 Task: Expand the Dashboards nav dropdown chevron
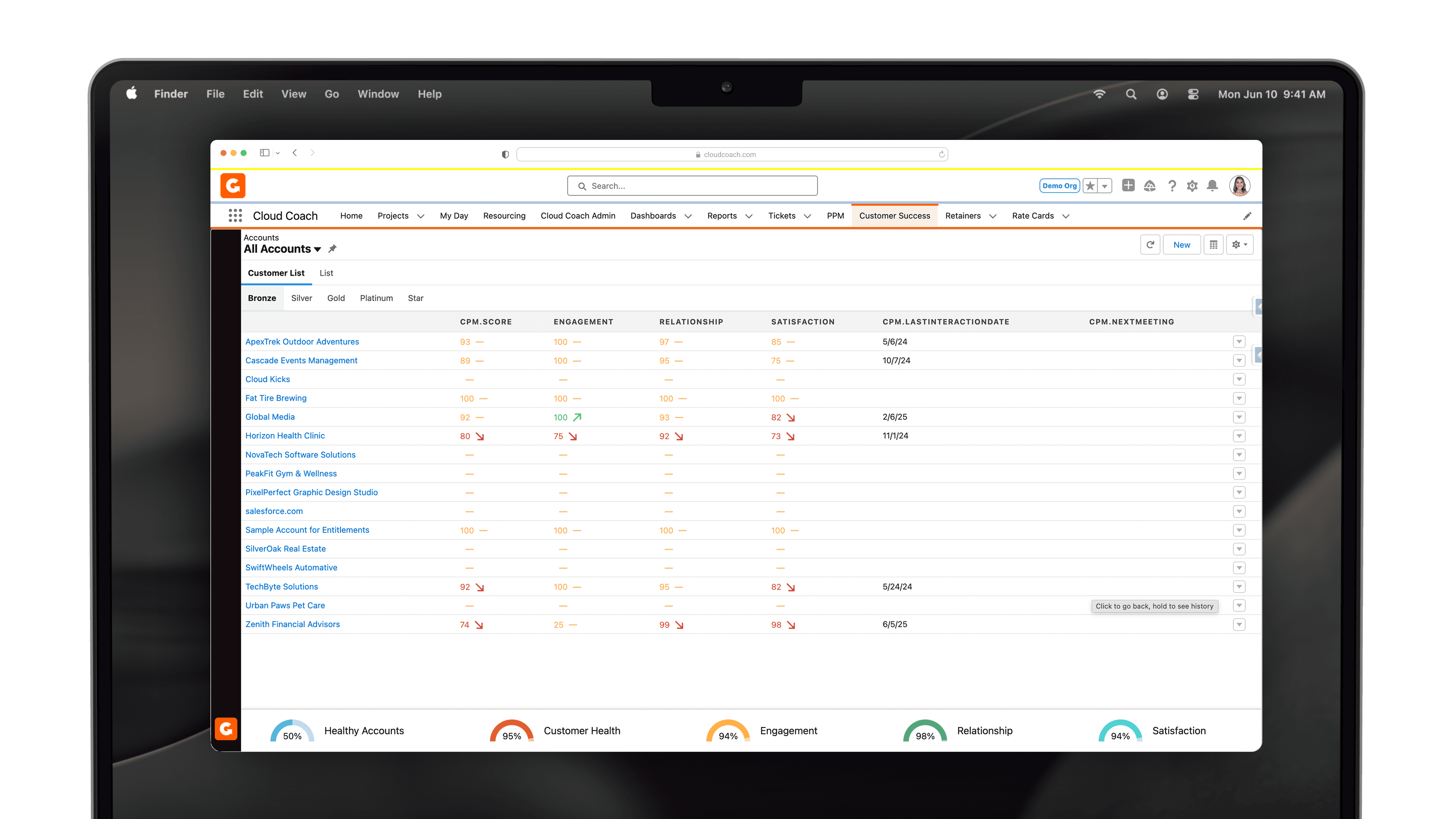coord(688,216)
